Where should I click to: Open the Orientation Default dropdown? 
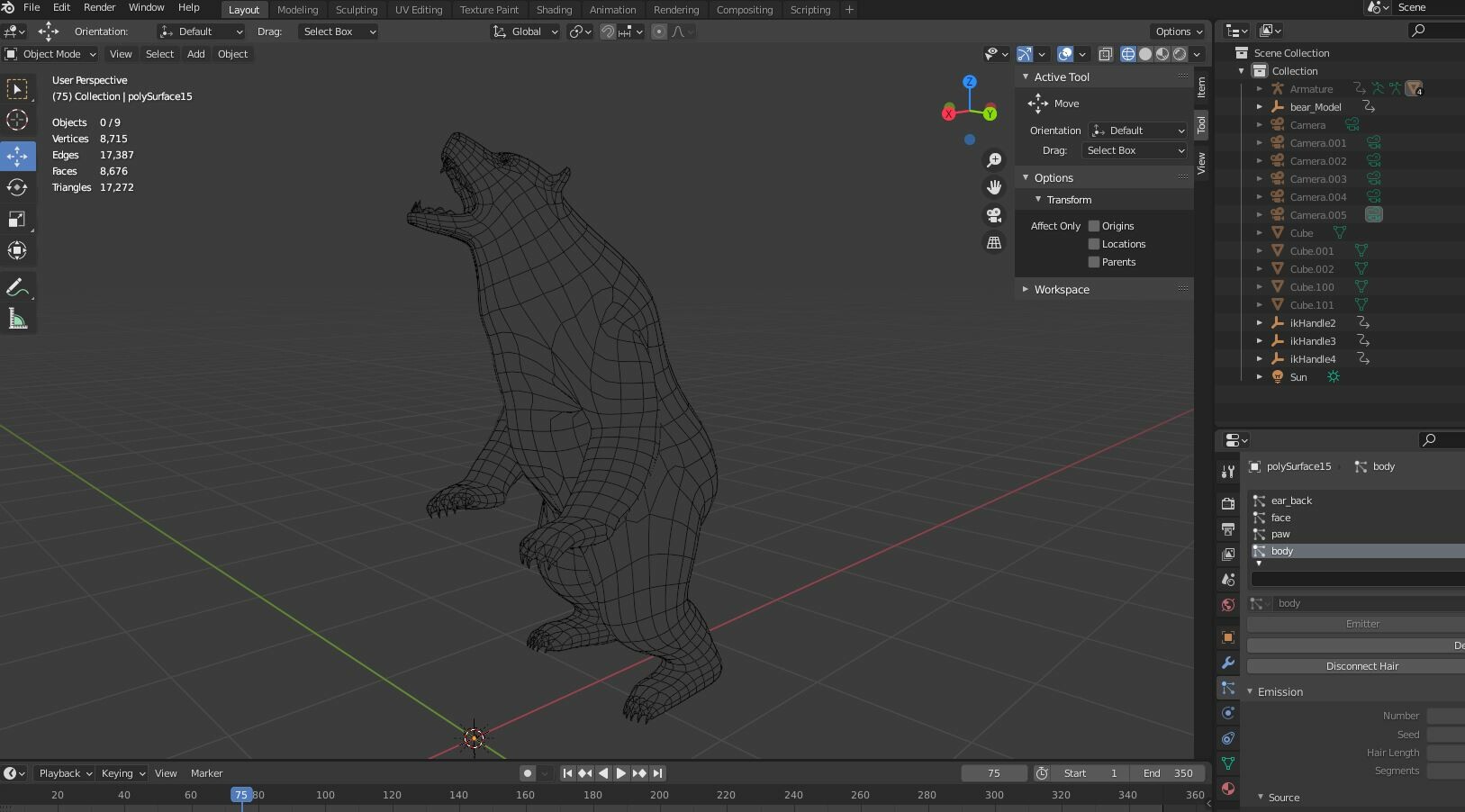[x=1137, y=131]
